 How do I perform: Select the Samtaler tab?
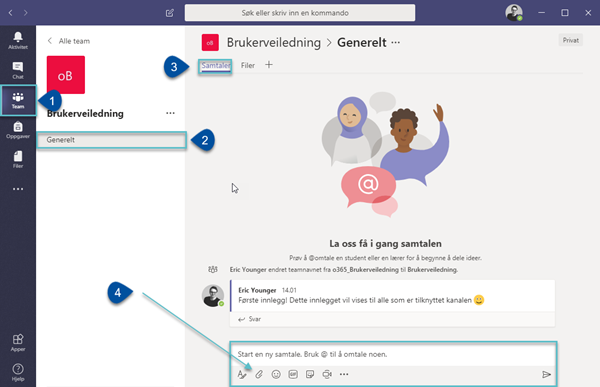pos(216,65)
